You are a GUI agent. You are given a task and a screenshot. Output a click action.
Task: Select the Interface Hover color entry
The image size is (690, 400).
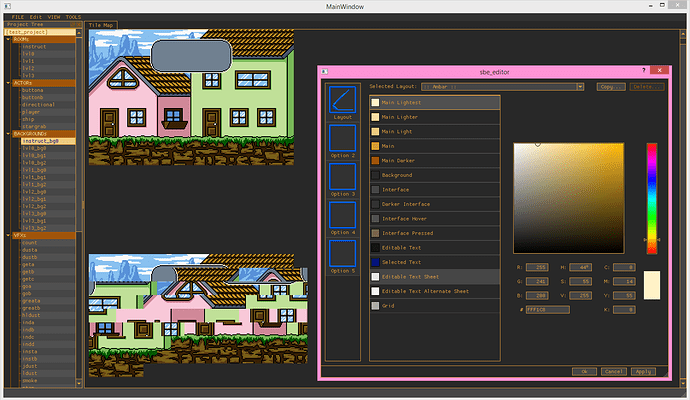coord(435,219)
